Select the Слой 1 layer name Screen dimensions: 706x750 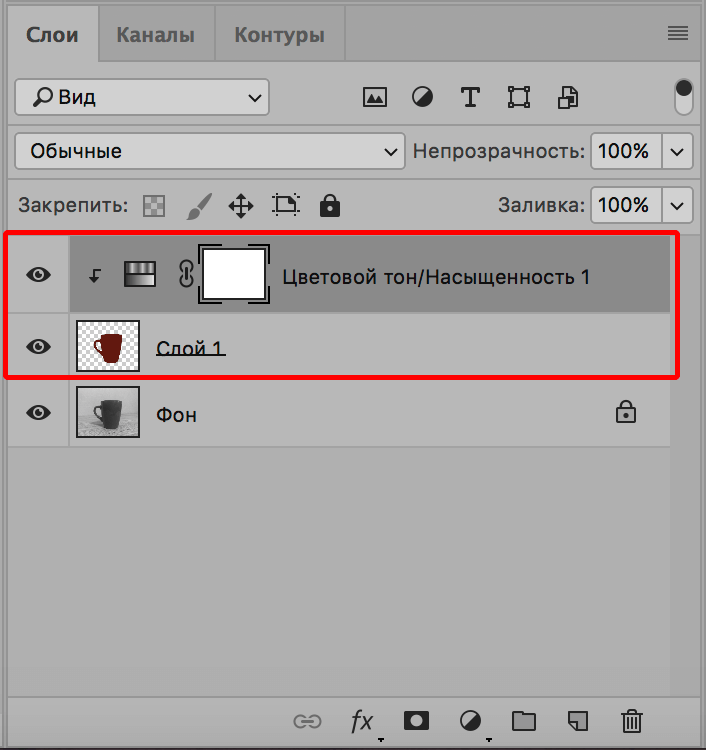click(x=190, y=348)
